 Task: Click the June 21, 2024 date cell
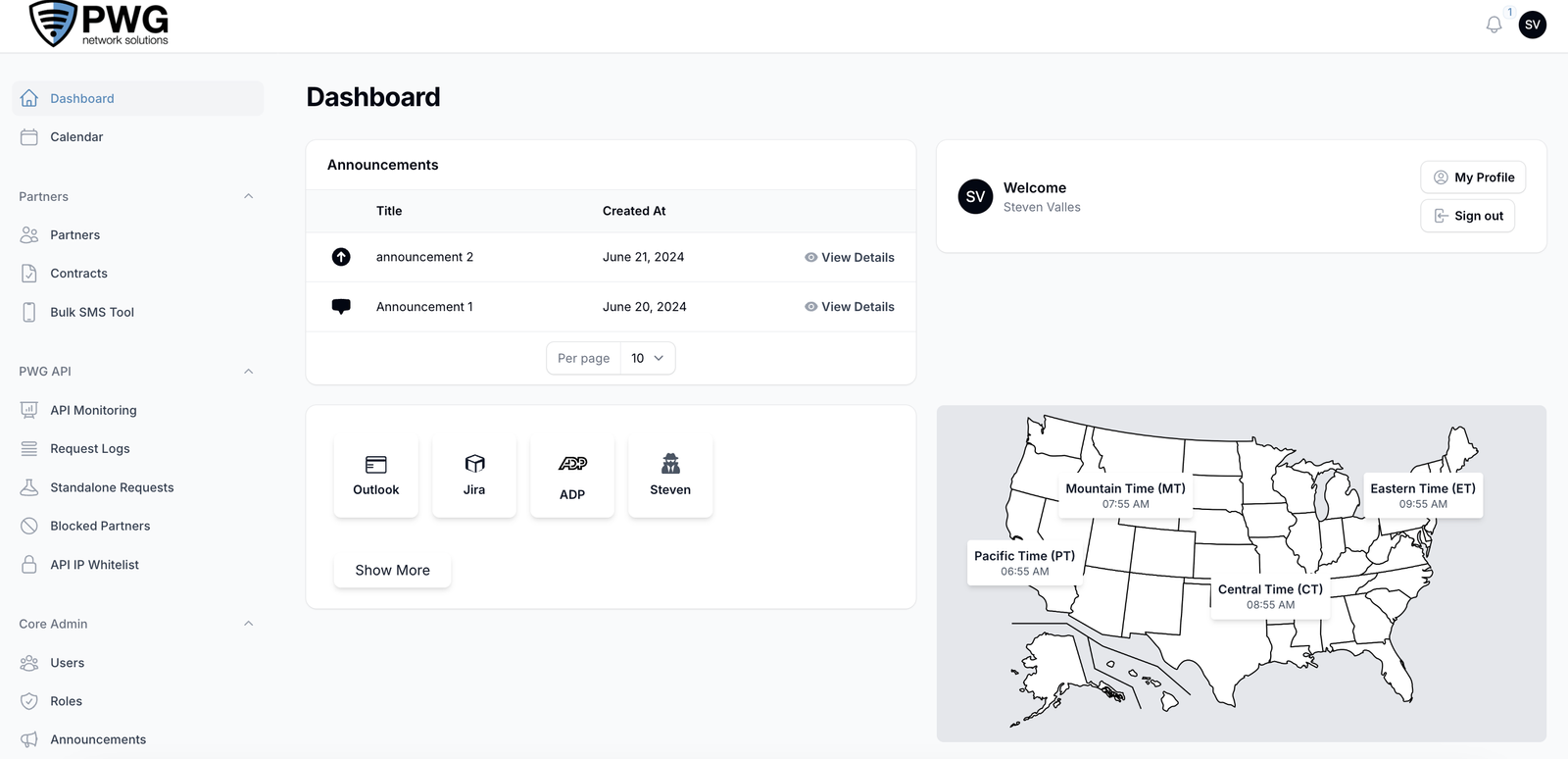(x=643, y=257)
